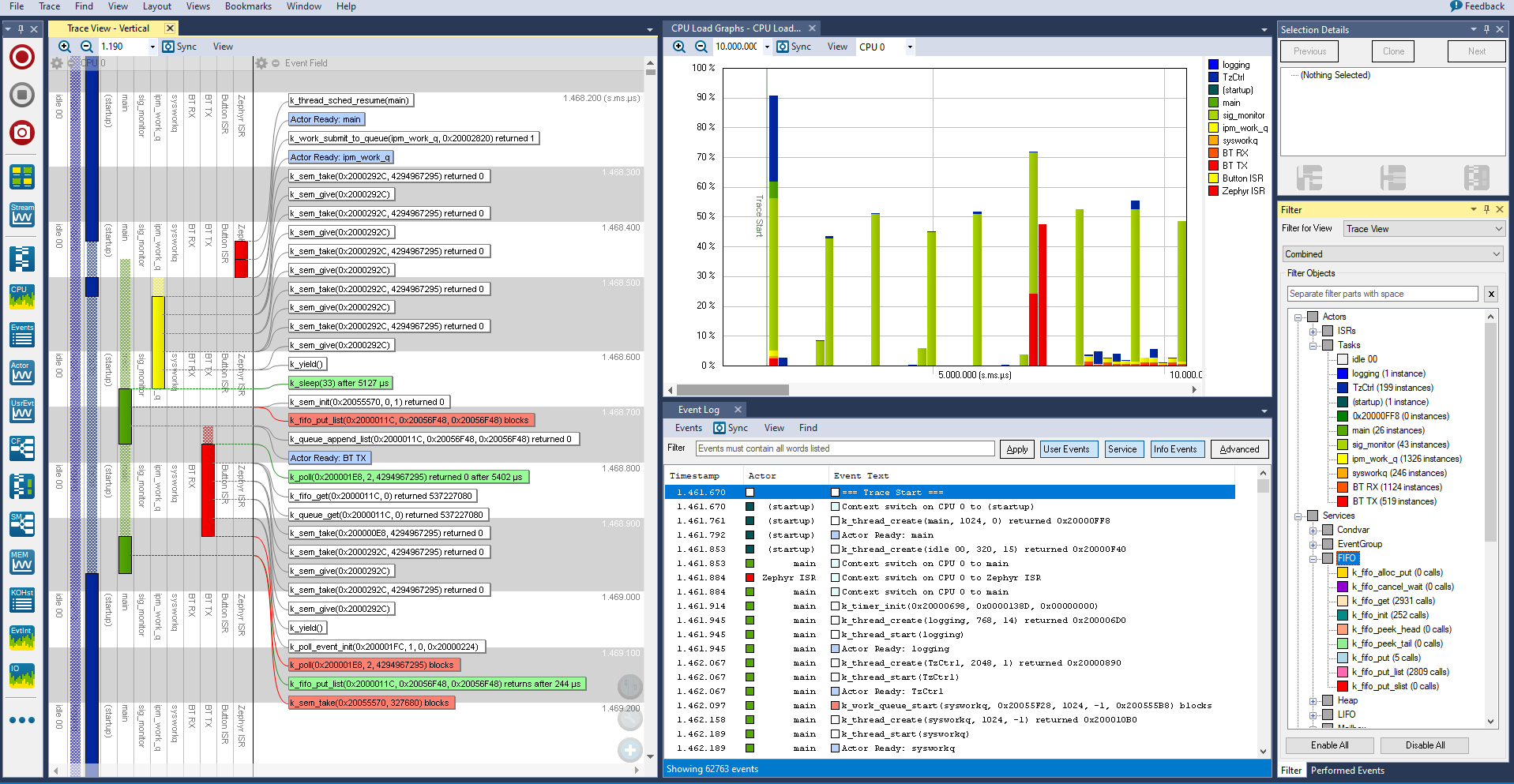
Task: Click the Snapshot camera icon
Action: pos(22,132)
